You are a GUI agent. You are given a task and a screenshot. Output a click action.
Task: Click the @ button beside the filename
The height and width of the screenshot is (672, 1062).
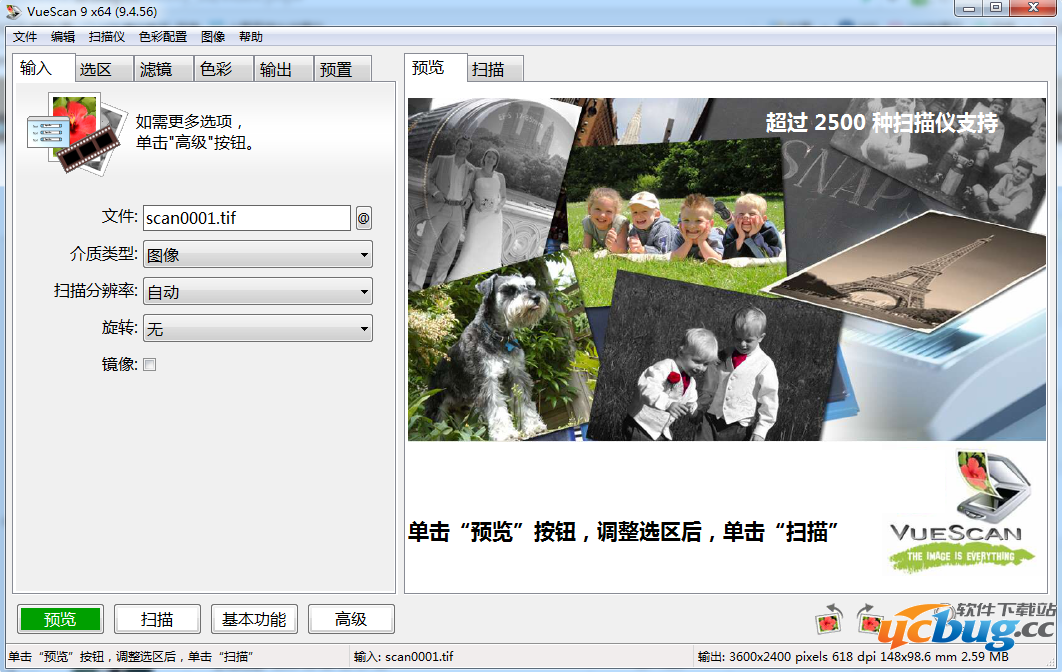click(x=363, y=217)
